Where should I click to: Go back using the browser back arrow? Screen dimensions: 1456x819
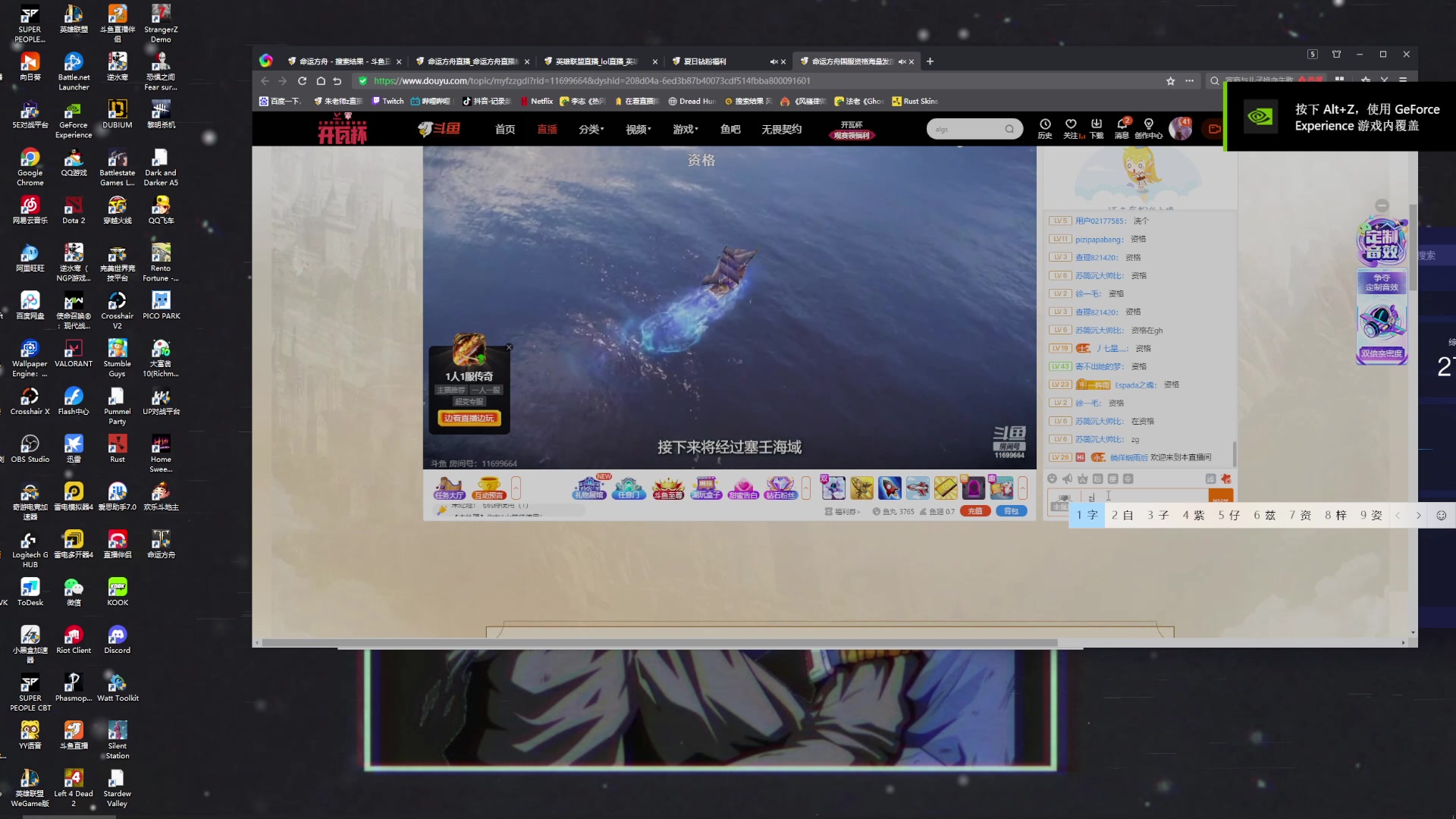(265, 81)
